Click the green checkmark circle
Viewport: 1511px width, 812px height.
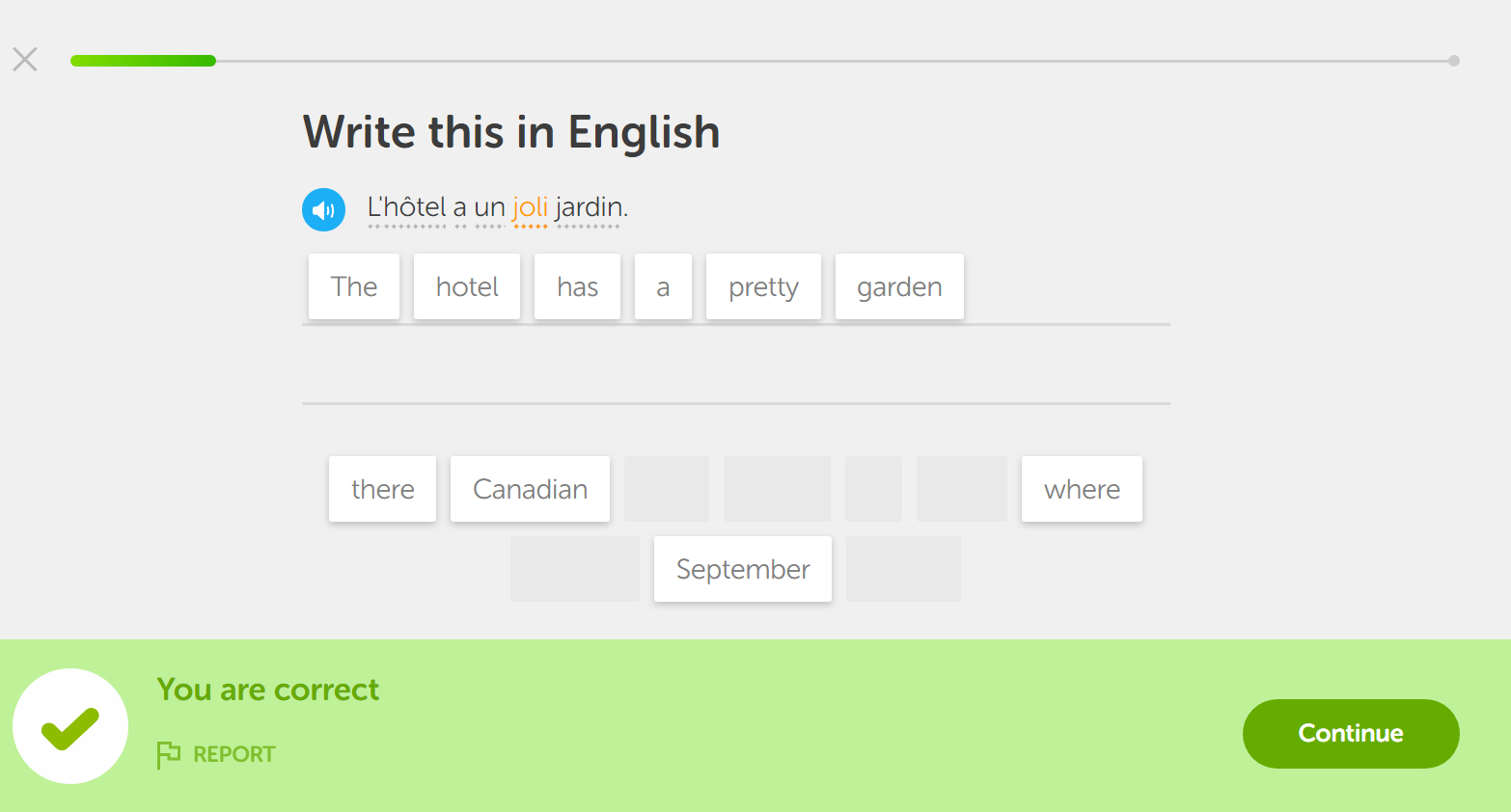click(70, 726)
